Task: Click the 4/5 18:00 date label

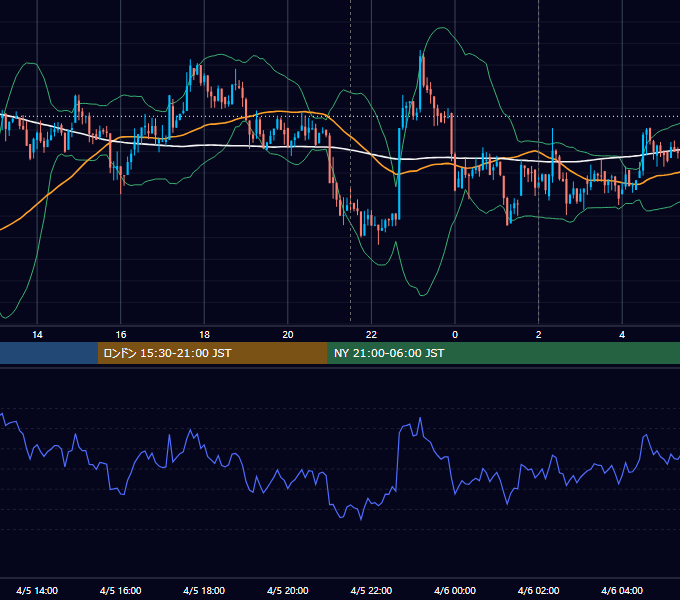Action: point(204,591)
